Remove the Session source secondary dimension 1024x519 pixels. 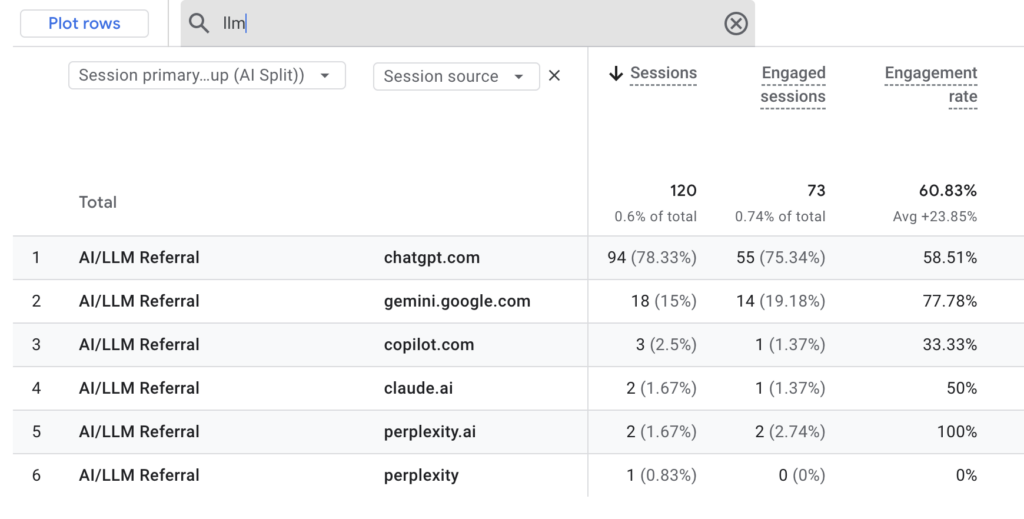[x=555, y=76]
